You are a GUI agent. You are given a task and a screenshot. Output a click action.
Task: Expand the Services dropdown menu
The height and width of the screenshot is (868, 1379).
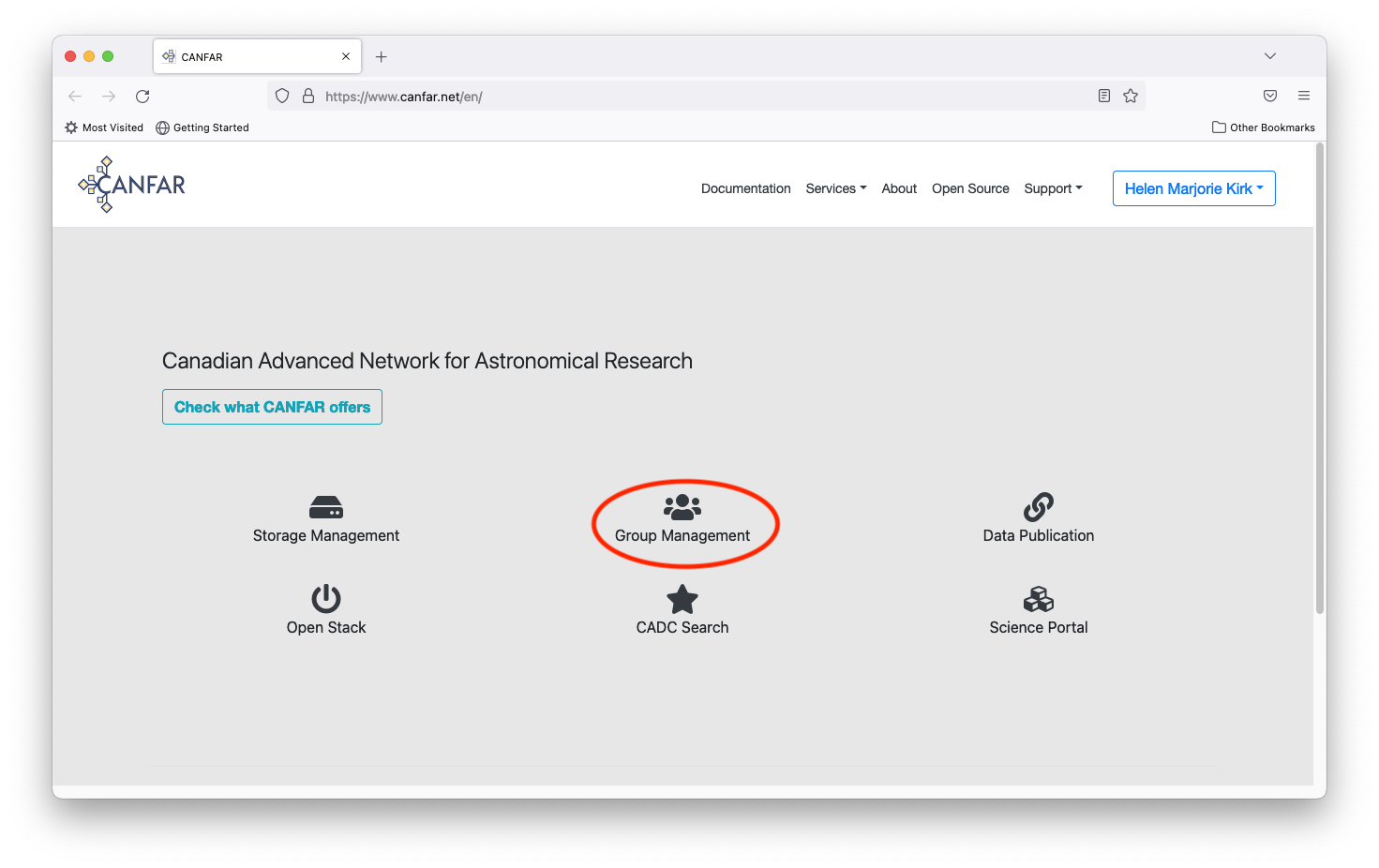tap(836, 188)
